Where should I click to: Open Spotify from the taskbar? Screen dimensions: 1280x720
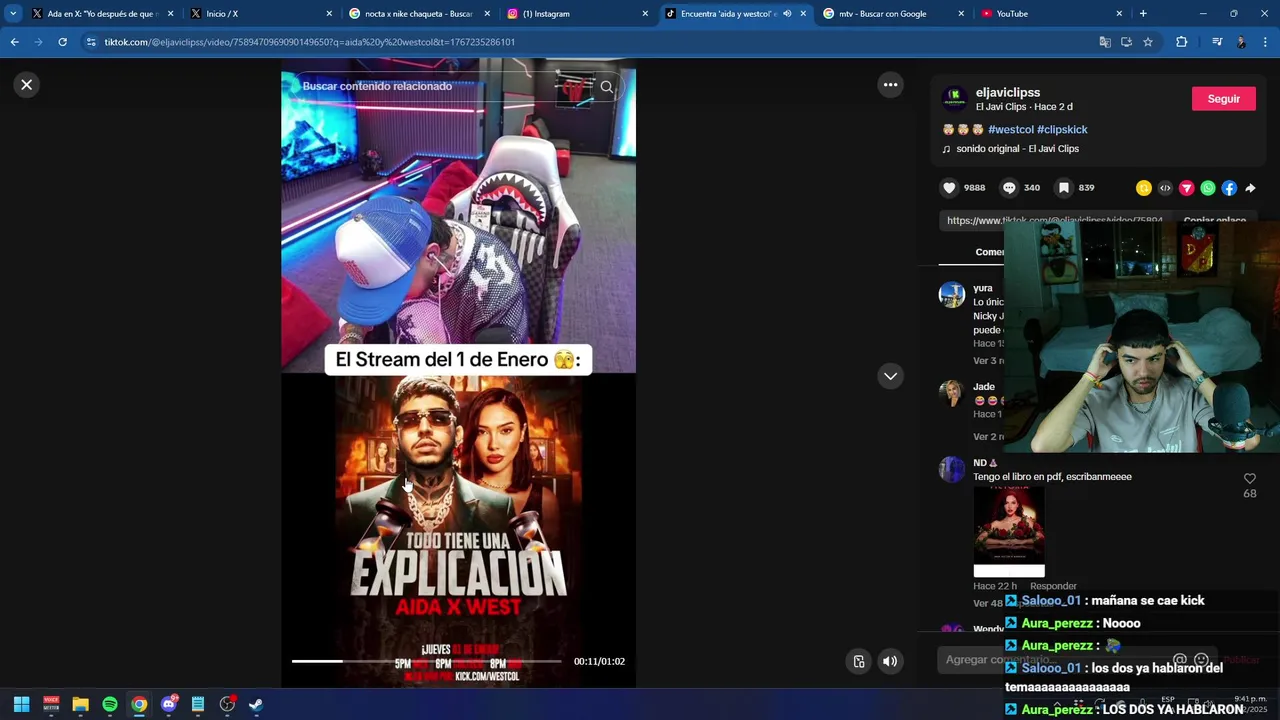click(110, 704)
